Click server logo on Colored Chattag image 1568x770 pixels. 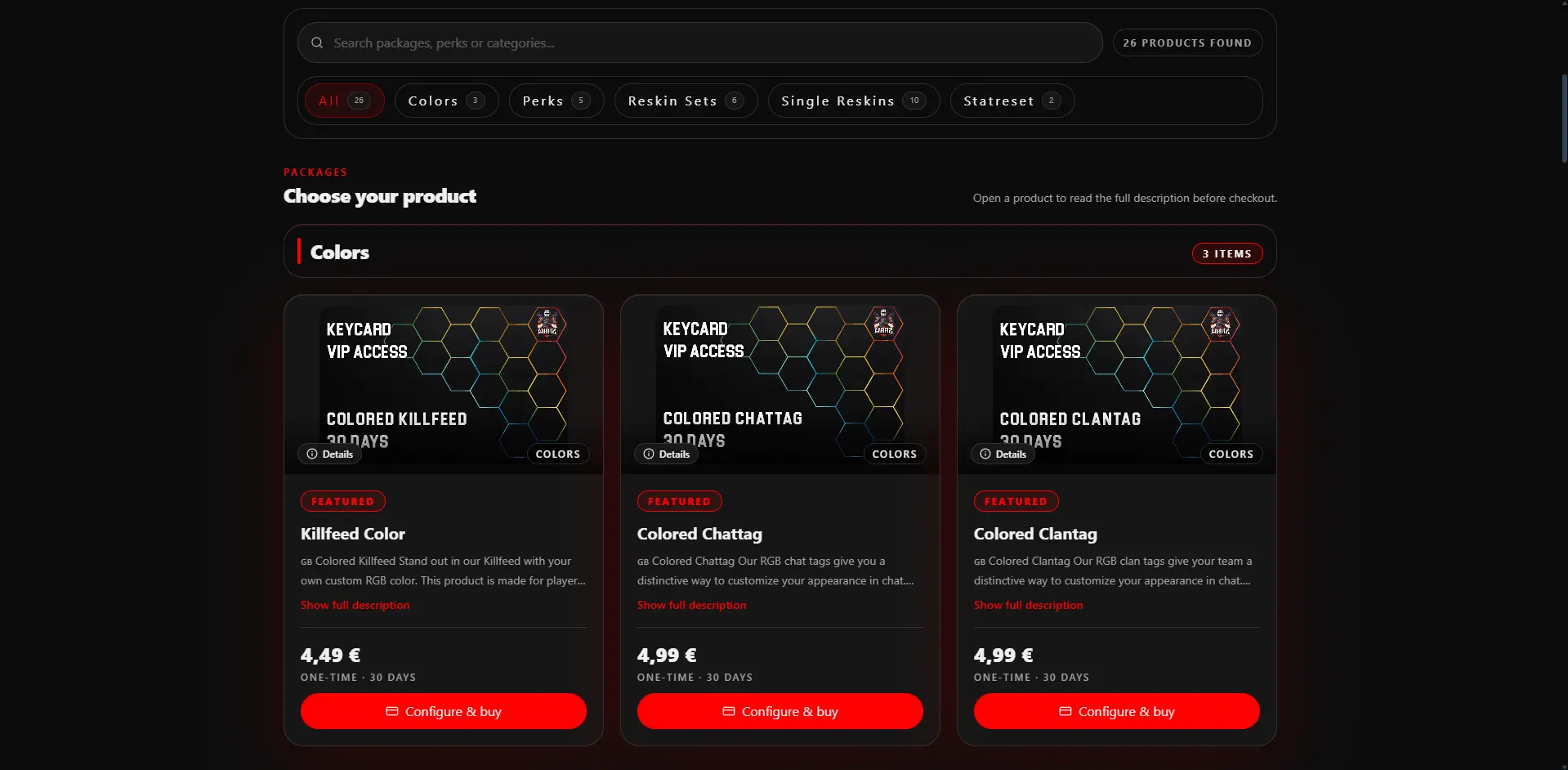click(884, 324)
